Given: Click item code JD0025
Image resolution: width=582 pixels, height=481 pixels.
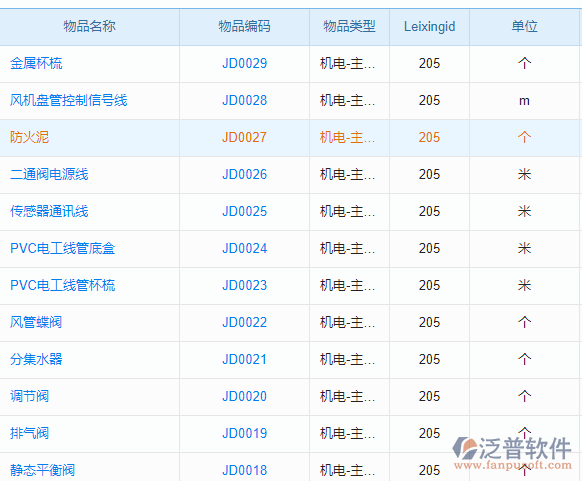Looking at the screenshot, I should click(x=244, y=211).
